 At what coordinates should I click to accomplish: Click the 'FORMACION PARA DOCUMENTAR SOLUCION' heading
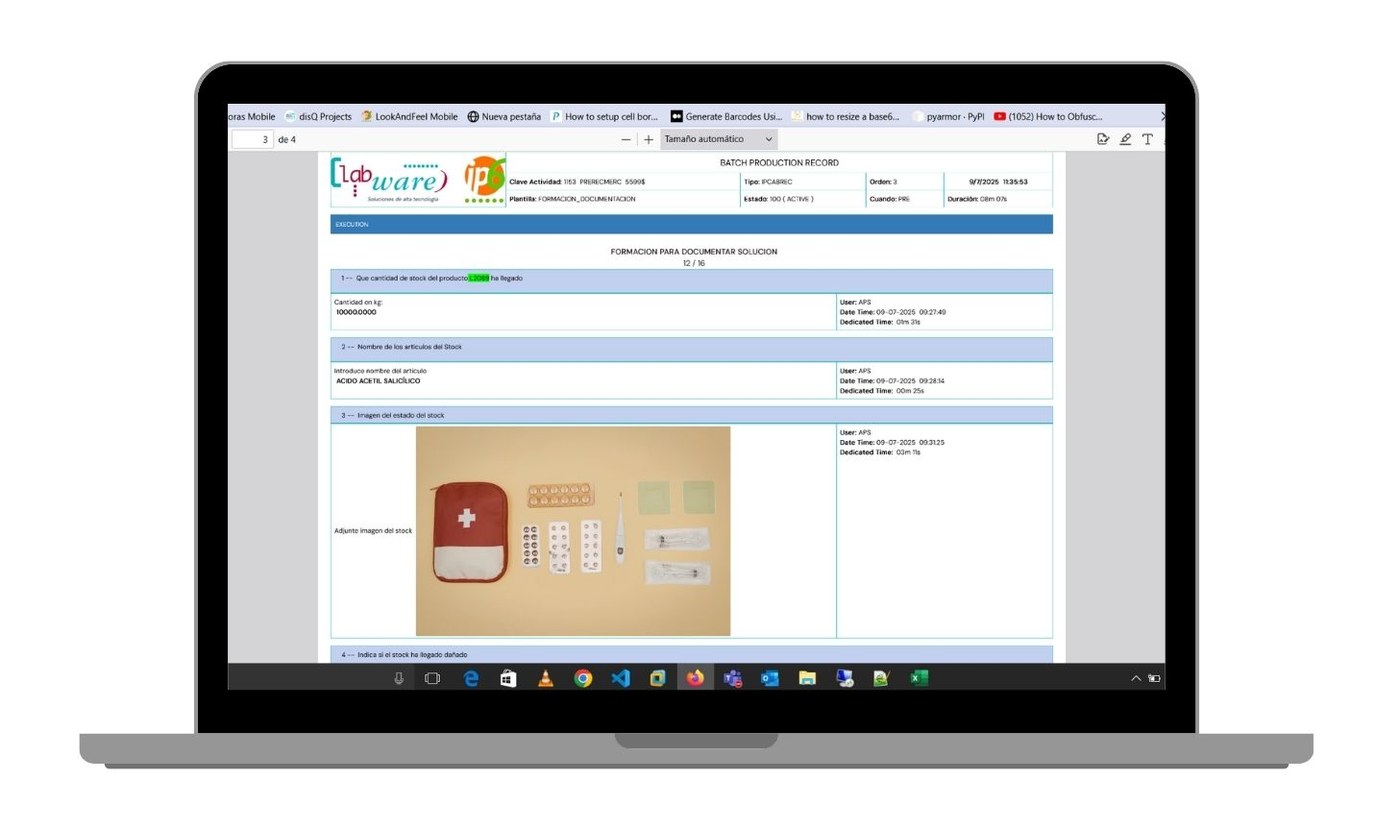tap(694, 251)
